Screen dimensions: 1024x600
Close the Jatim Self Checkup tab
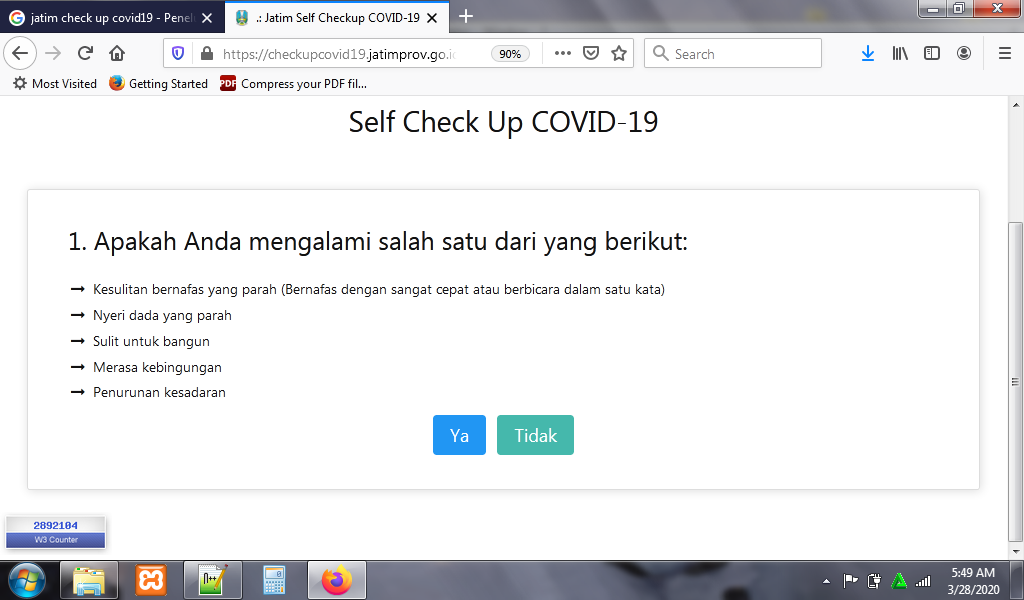432,18
